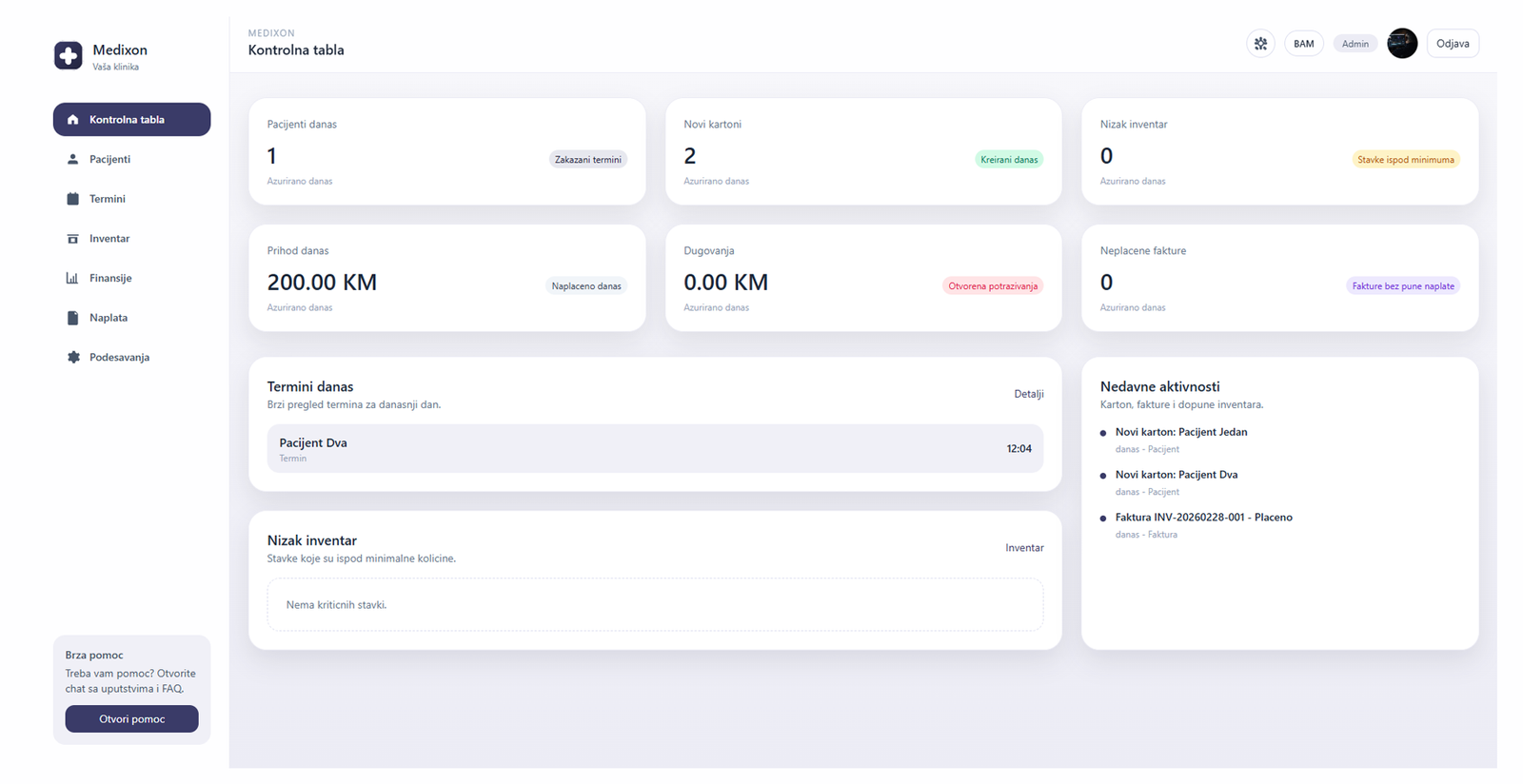Open the Otvori pomoc help button
1523x784 pixels.
pos(131,719)
